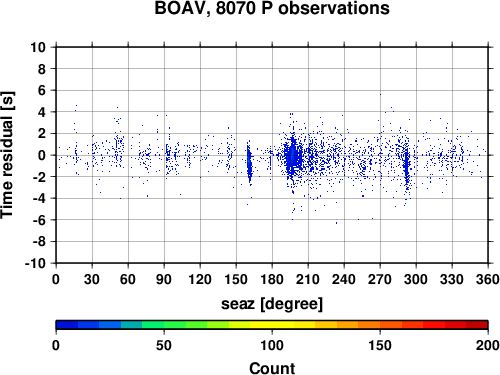
Task: Click the colorbar tick label 200
Action: 488,345
